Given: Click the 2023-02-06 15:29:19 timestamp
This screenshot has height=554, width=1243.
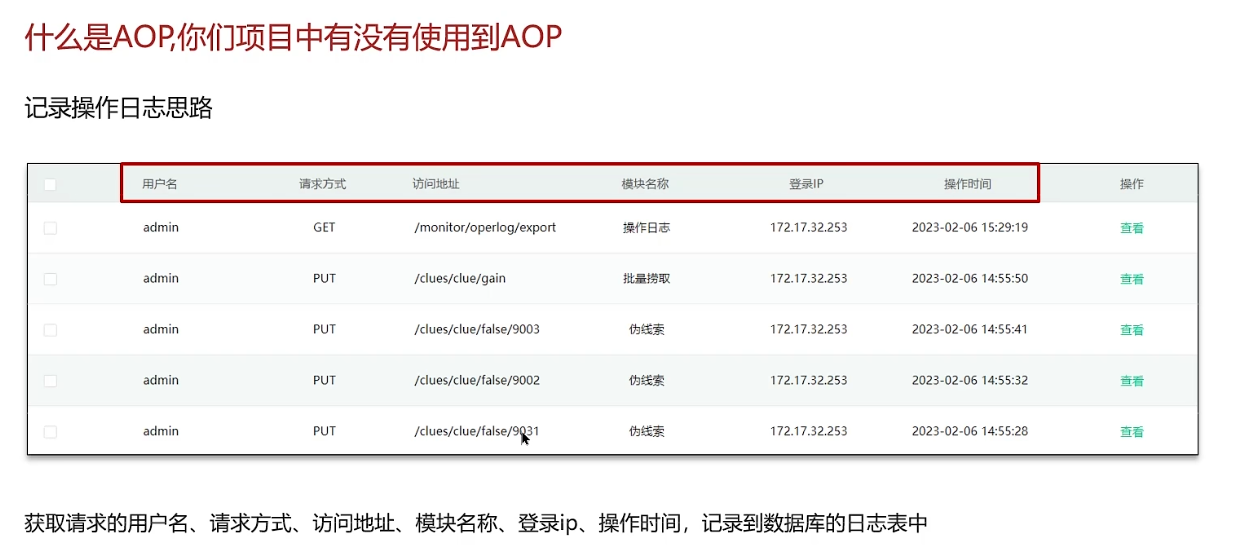Looking at the screenshot, I should 970,227.
